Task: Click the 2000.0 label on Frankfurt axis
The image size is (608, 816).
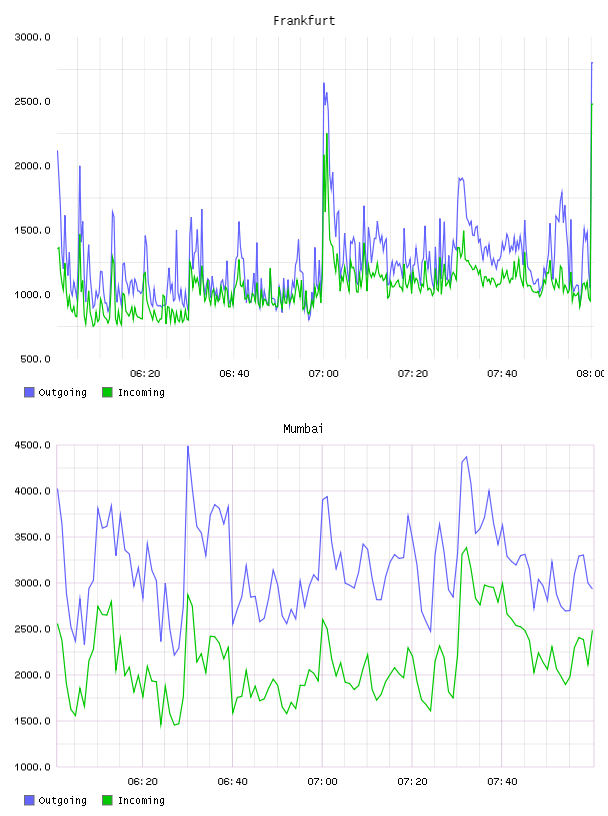Action: [32, 166]
